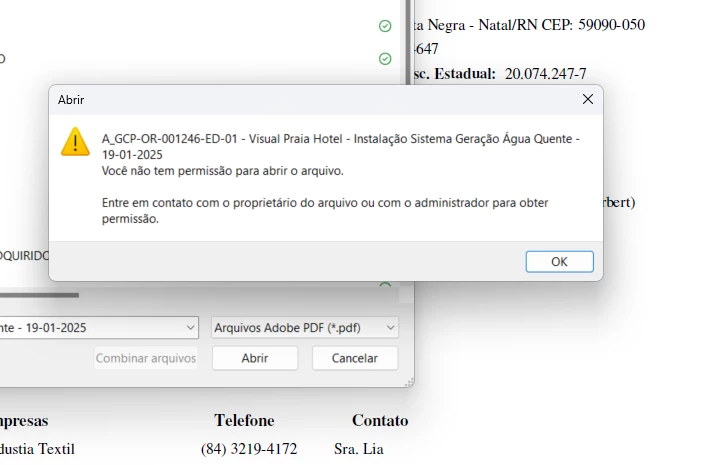
Task: Click the topmost green checkmark status icon
Action: pyautogui.click(x=385, y=26)
